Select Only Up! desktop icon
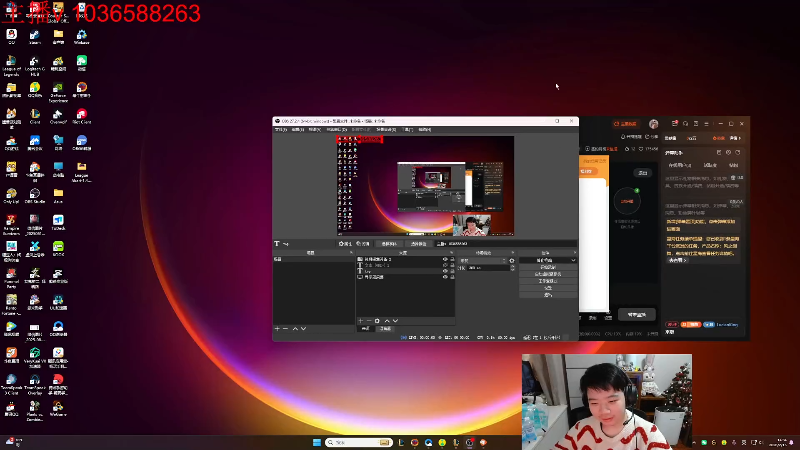 click(11, 195)
